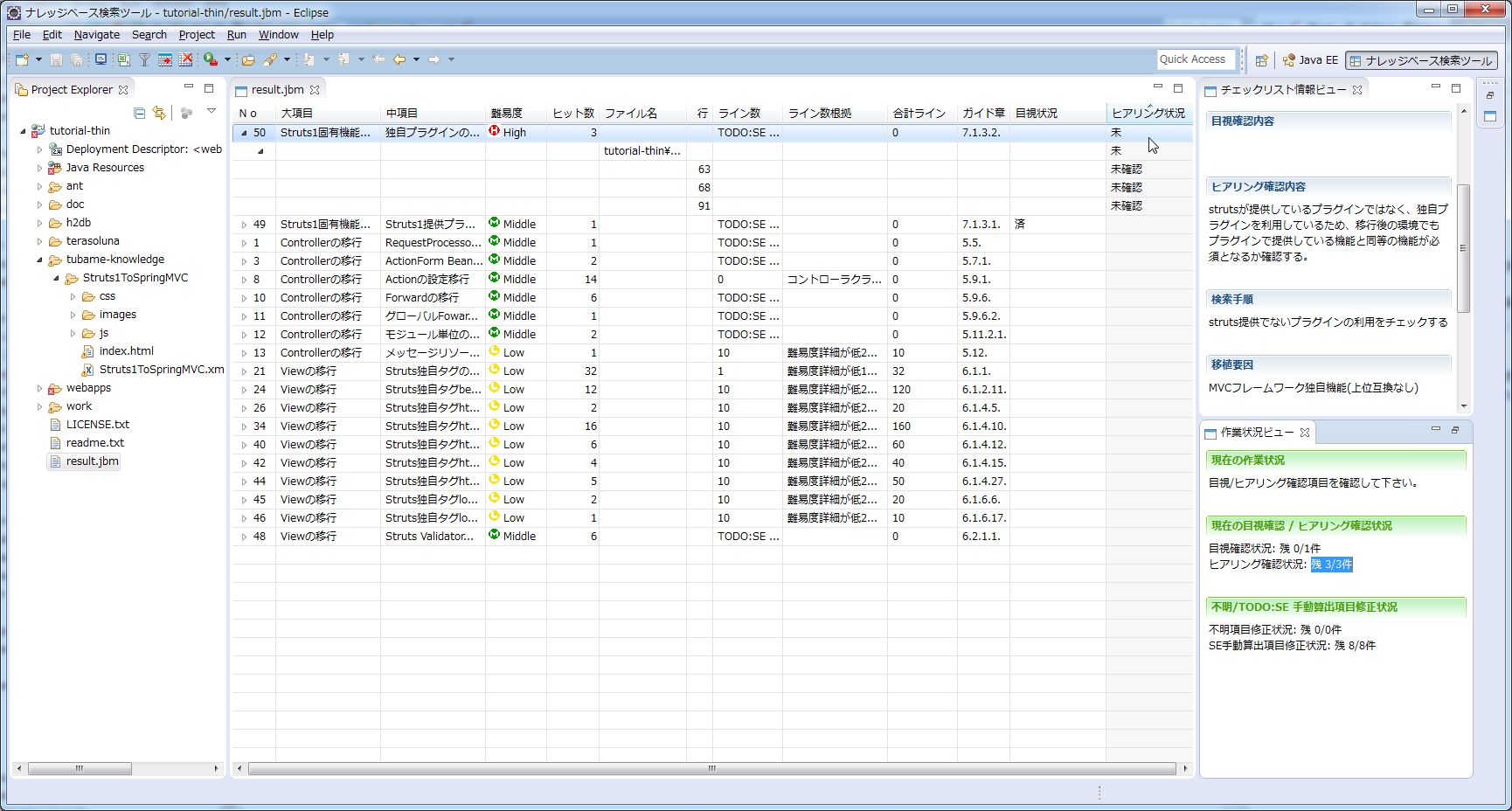This screenshot has height=811, width=1512.
Task: Click the checklist view vertical scrollbar thumb
Action: click(1464, 248)
